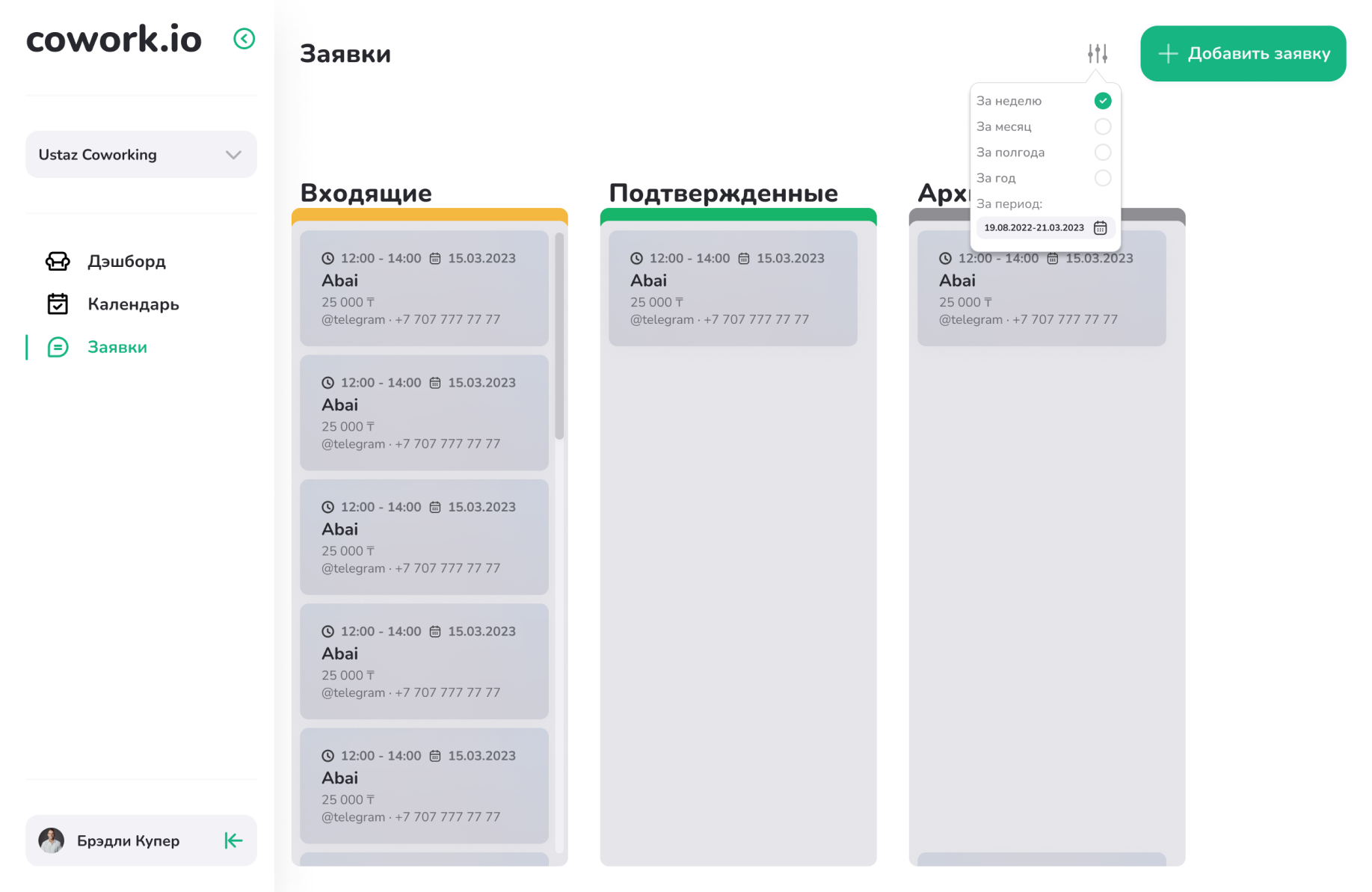Select the 'За неделю' radio option
The image size is (1372, 892).
pos(1102,101)
